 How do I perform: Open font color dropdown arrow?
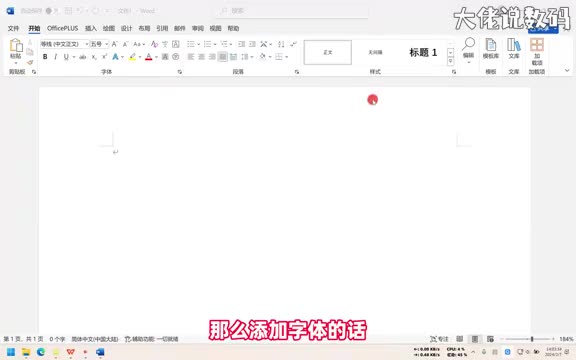[156, 57]
